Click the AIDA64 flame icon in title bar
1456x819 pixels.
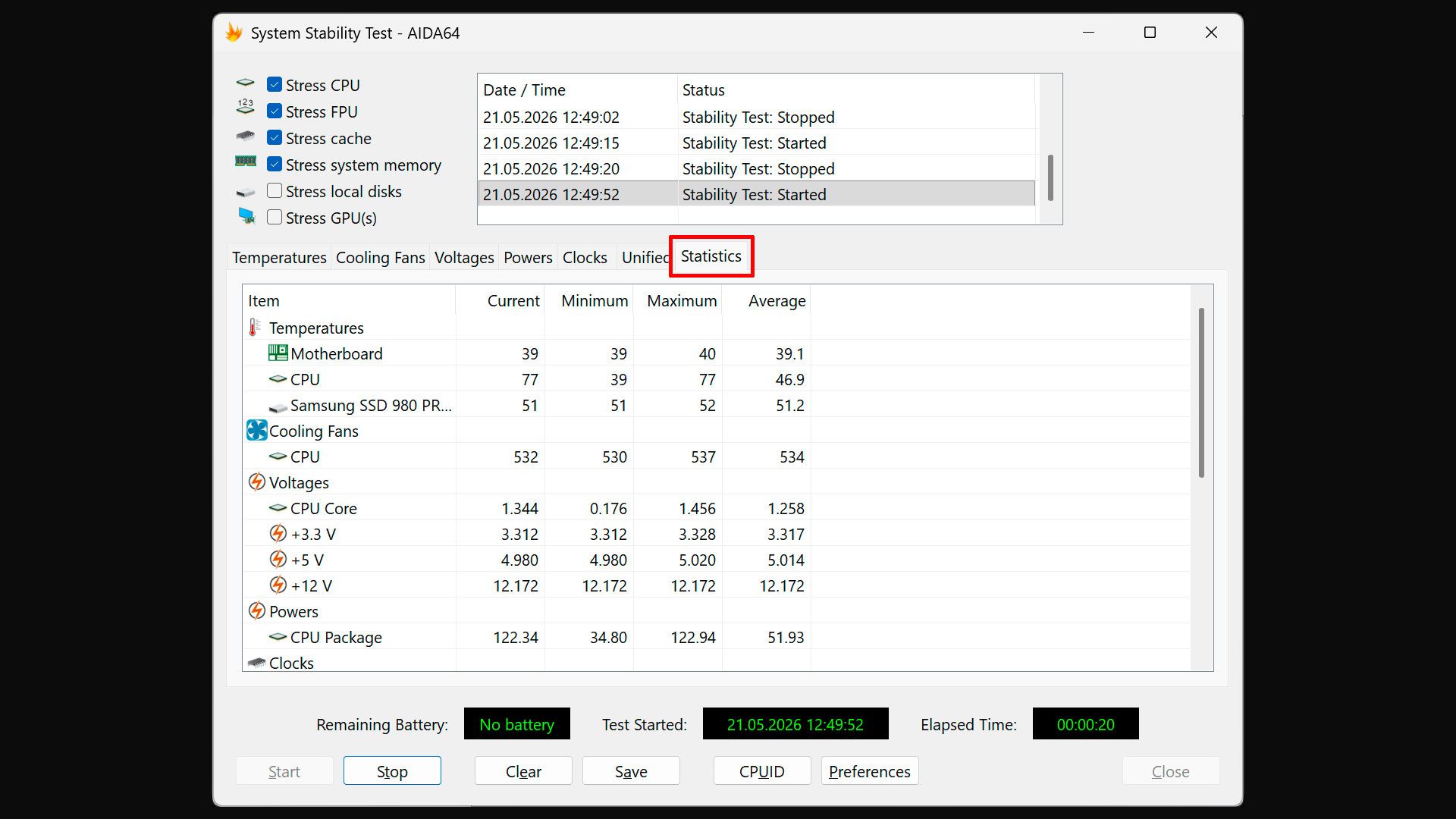234,33
